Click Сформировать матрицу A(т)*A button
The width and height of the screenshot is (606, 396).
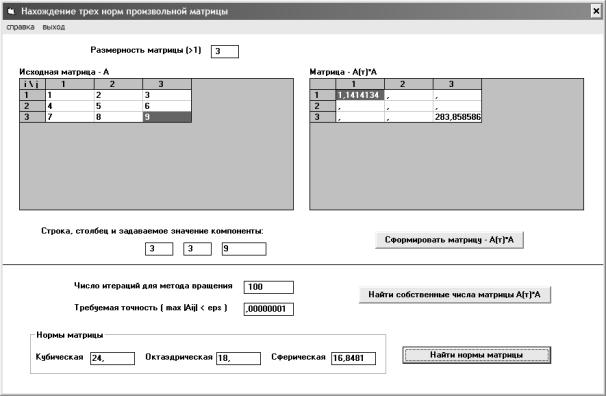click(449, 240)
